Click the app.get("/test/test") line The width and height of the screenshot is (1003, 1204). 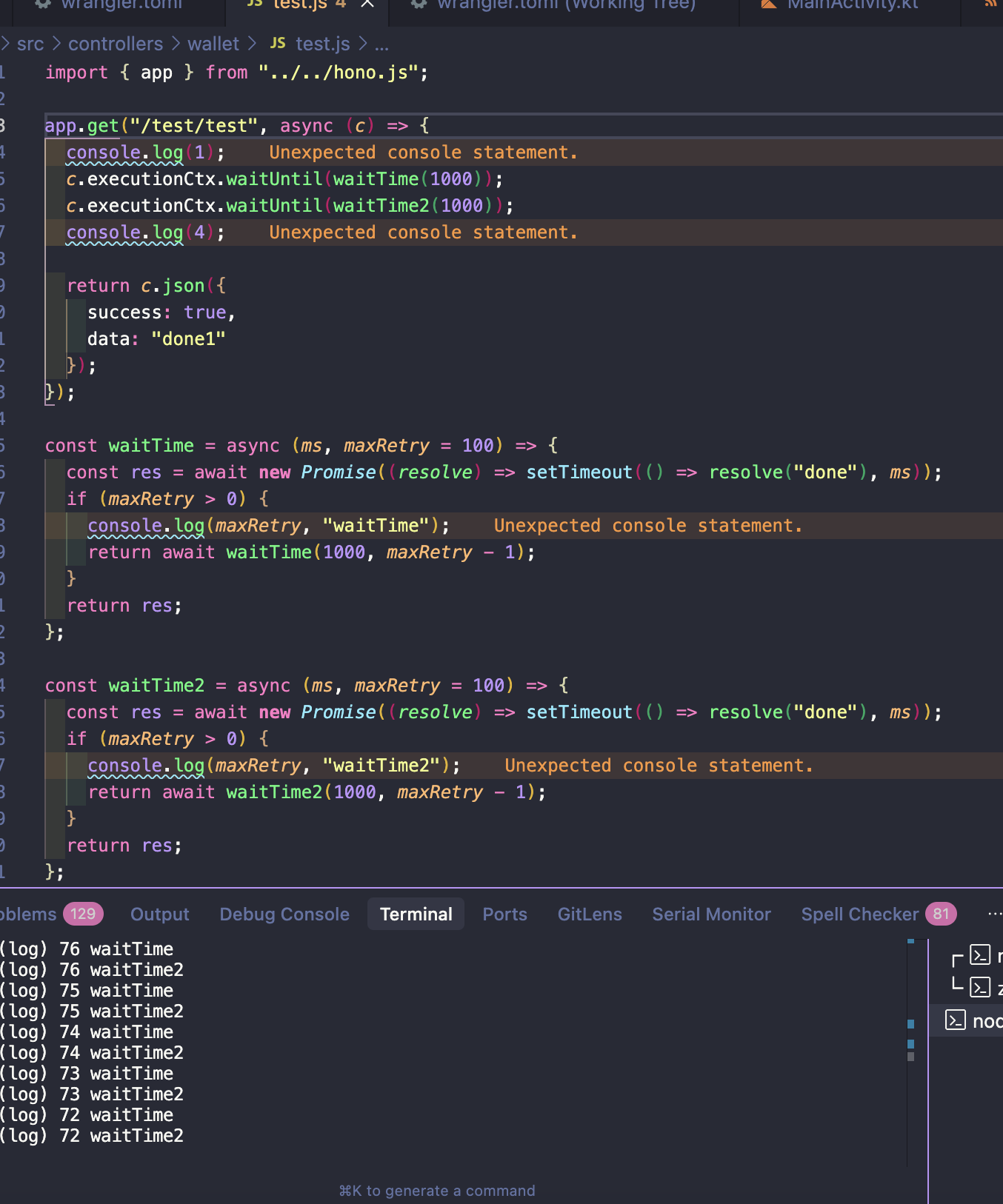coord(237,126)
